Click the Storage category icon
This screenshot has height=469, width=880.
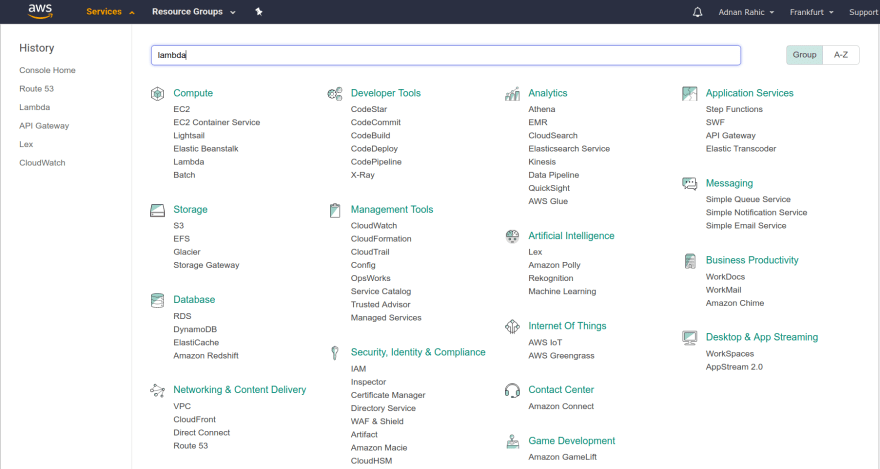pyautogui.click(x=157, y=210)
